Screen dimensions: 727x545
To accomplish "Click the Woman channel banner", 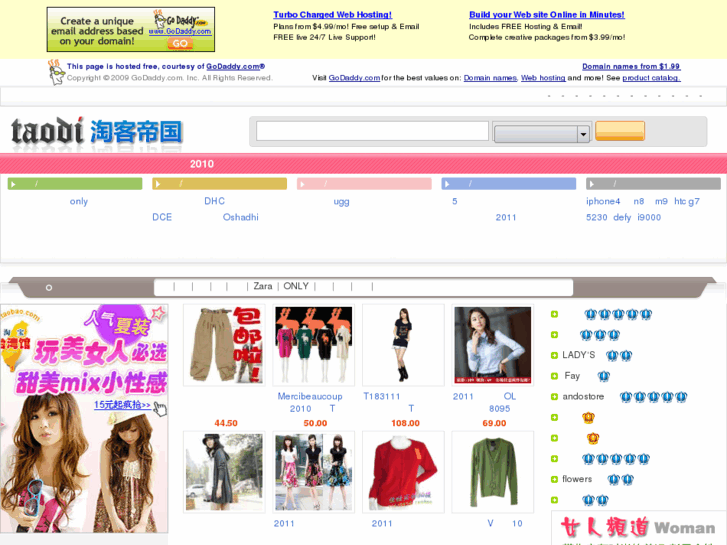I will pos(638,528).
